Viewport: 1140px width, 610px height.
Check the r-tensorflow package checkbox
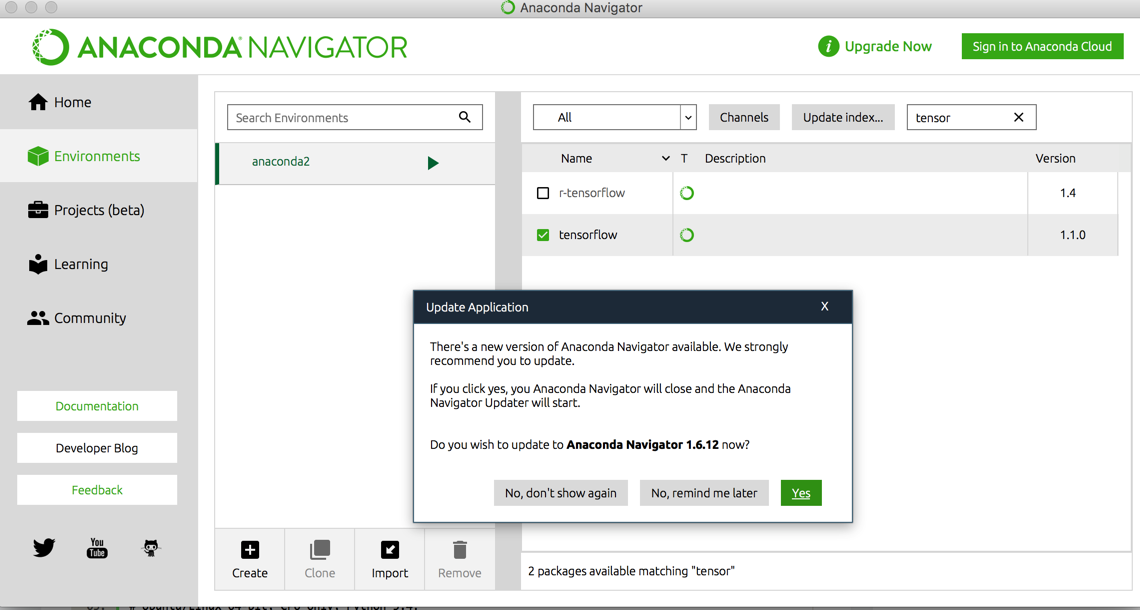click(x=542, y=193)
